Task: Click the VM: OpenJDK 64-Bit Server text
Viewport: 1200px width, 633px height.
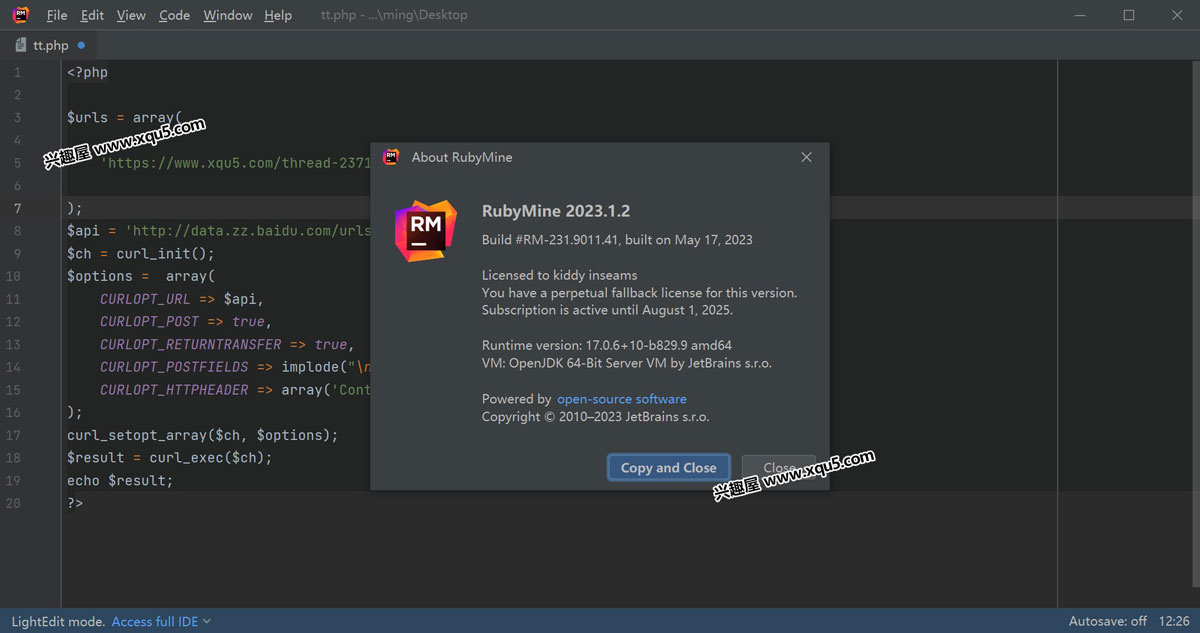Action: [627, 363]
